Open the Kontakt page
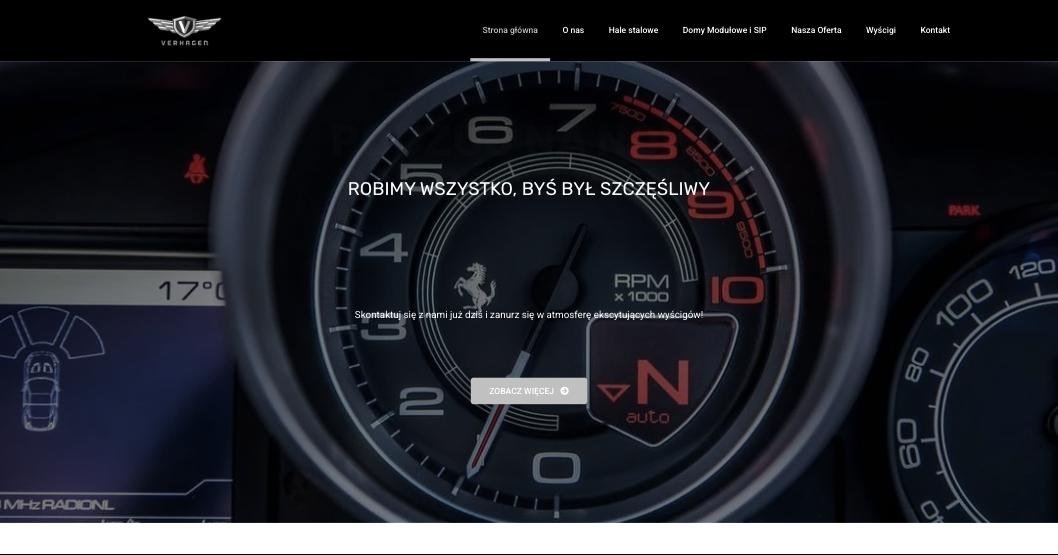The width and height of the screenshot is (1058, 555). click(x=935, y=30)
